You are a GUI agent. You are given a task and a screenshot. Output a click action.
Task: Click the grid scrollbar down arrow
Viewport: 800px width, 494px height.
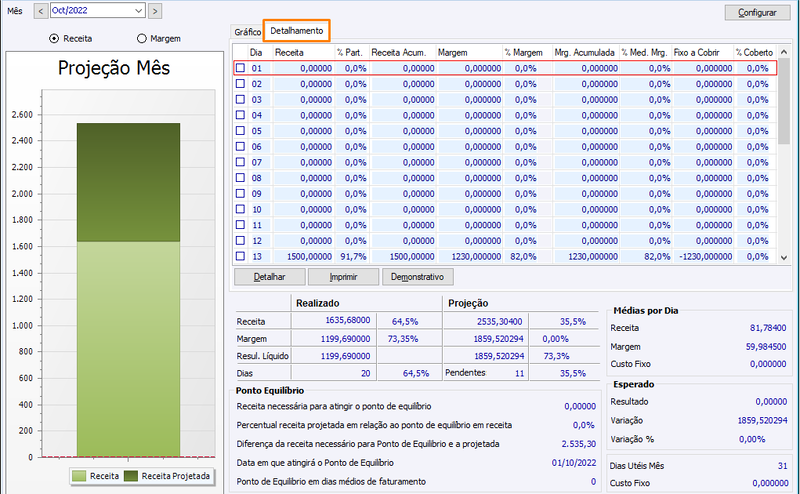click(x=784, y=258)
